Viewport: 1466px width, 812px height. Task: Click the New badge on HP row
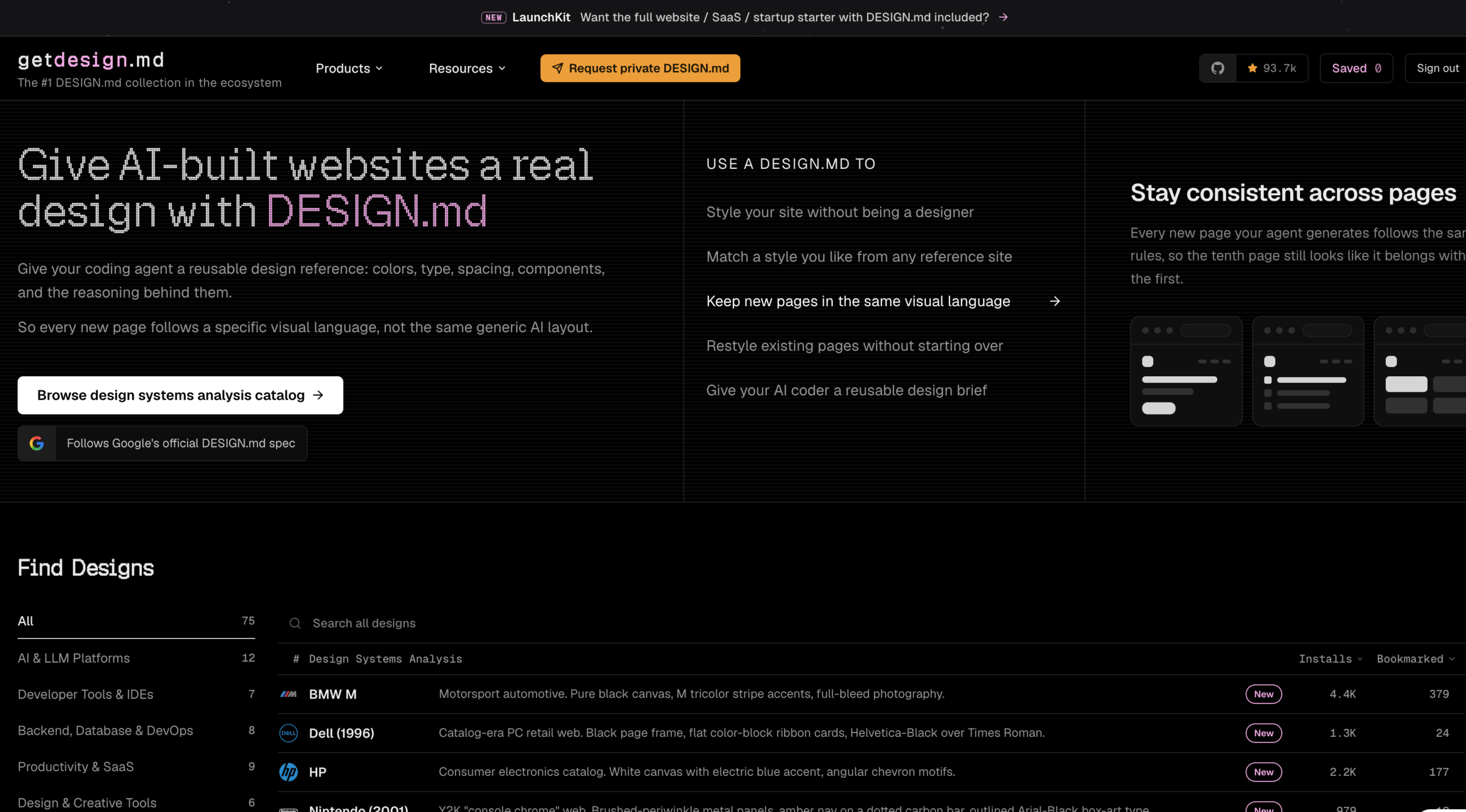coord(1263,772)
